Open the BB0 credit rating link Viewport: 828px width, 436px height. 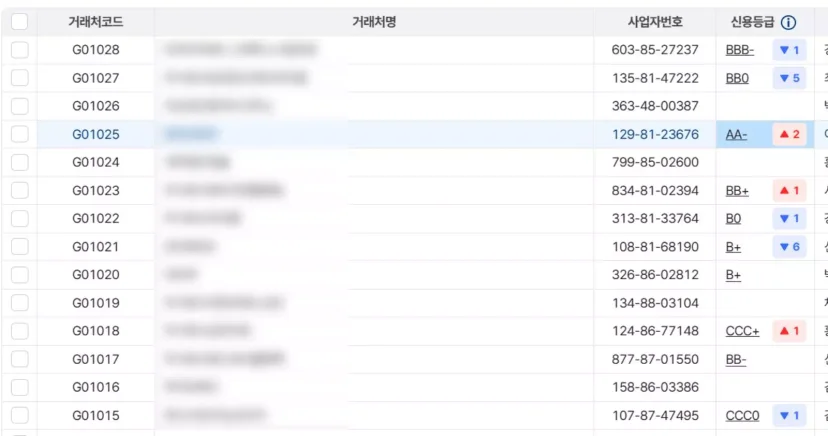tap(737, 79)
